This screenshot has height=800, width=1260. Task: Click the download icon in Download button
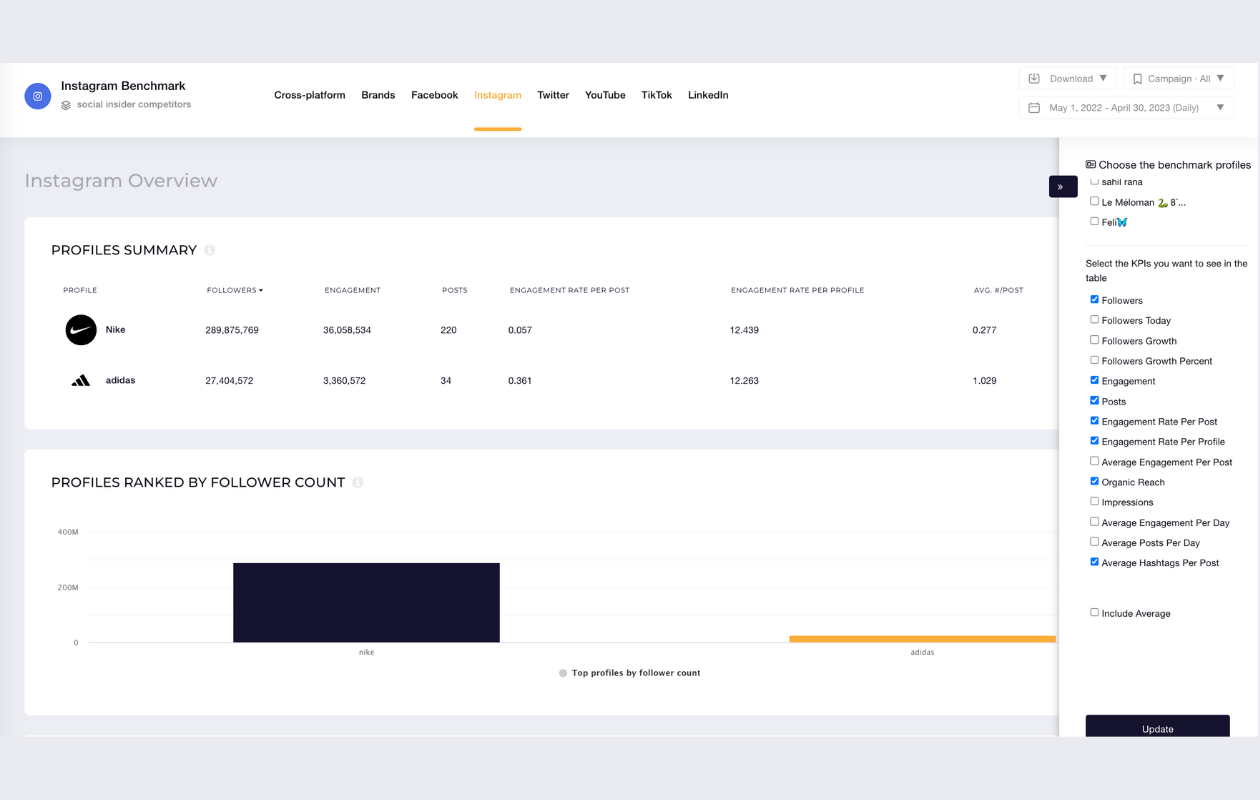pos(1034,78)
